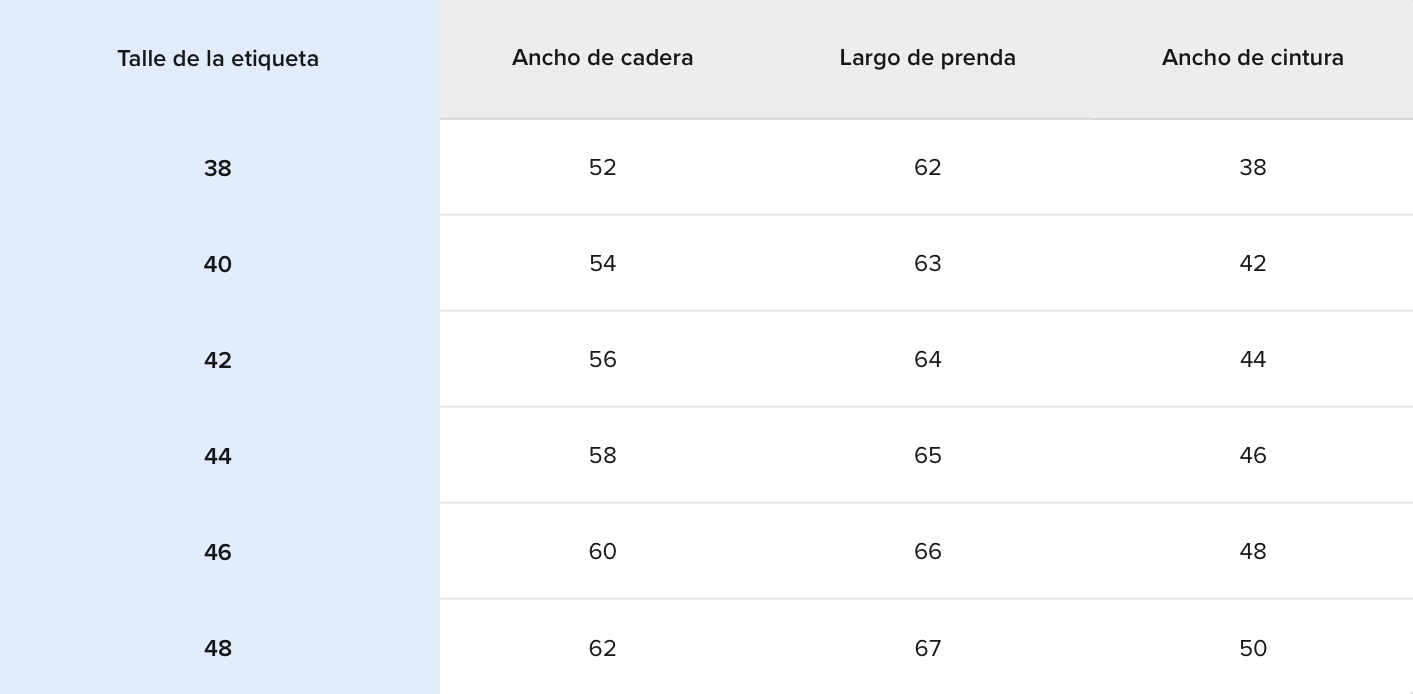Viewport: 1413px width, 694px height.
Task: Click size 48 in the label column
Action: (x=218, y=648)
